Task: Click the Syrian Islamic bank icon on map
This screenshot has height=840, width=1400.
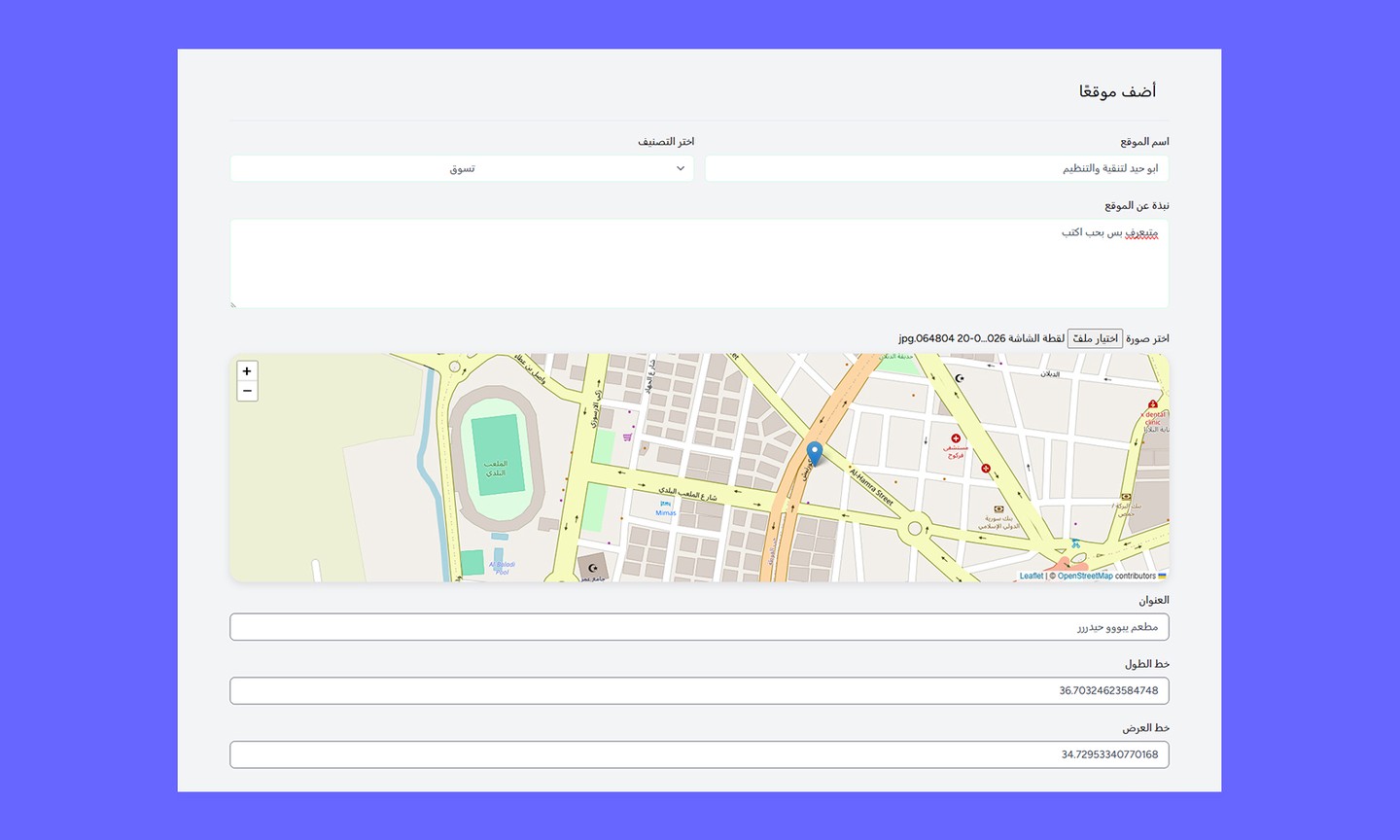Action: 998,508
